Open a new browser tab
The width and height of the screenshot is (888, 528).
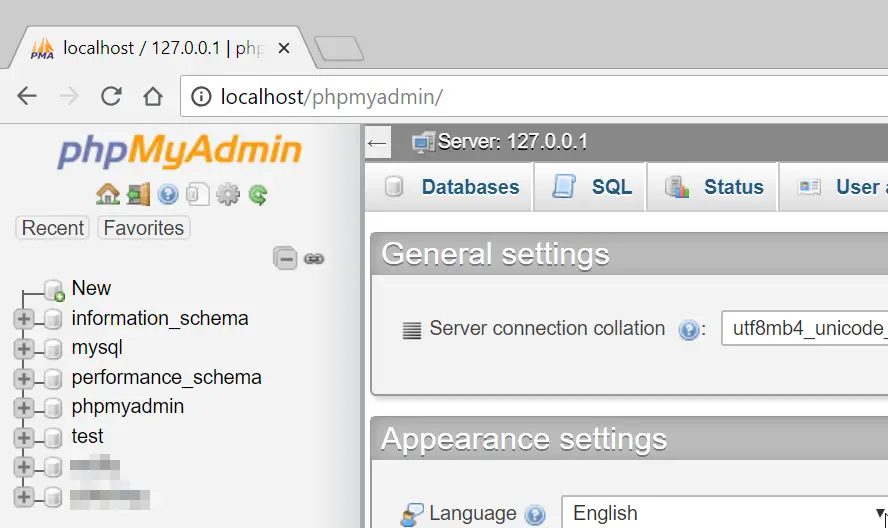pos(339,48)
